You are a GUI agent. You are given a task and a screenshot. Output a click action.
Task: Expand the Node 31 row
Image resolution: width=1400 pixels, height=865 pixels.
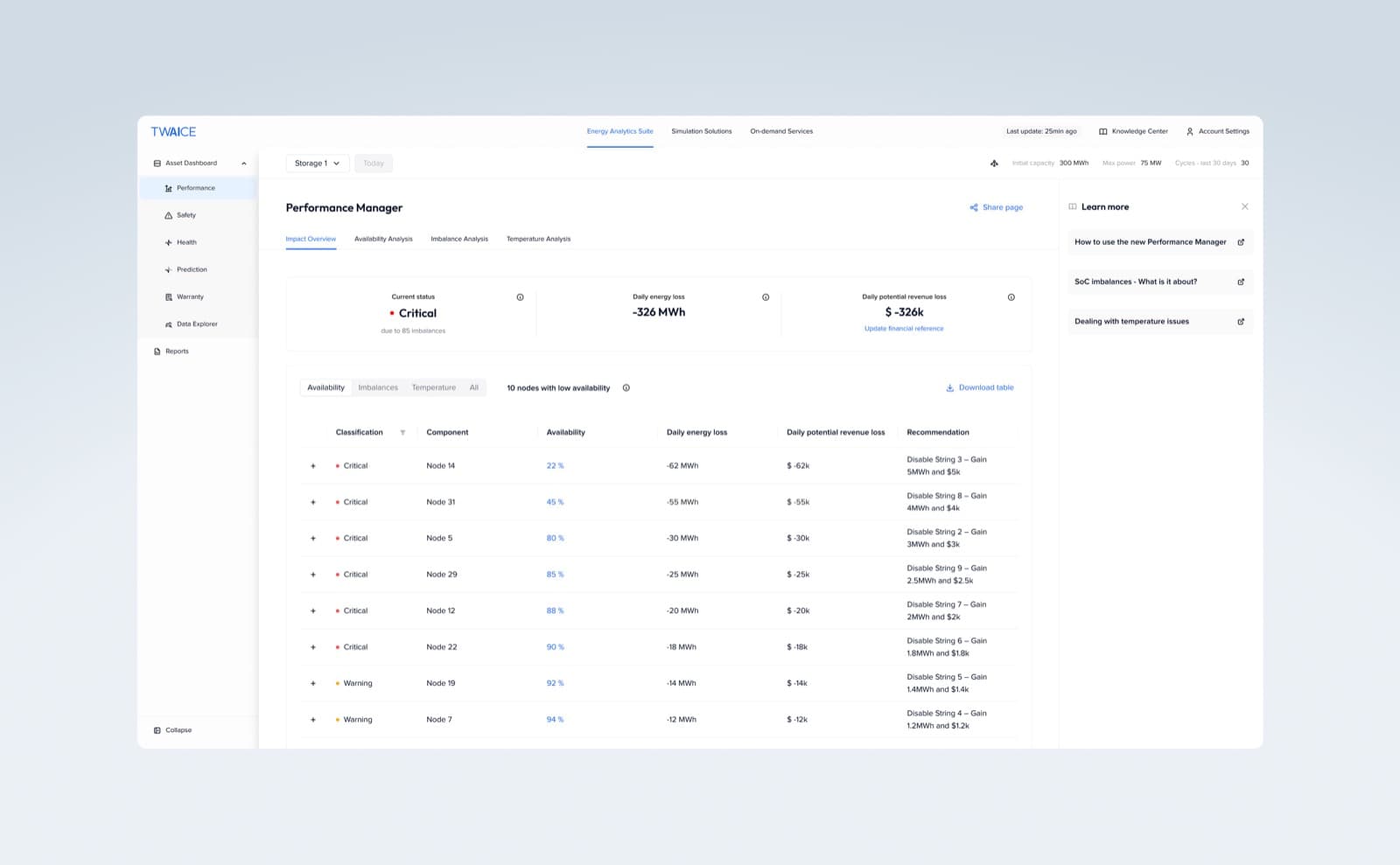[313, 502]
